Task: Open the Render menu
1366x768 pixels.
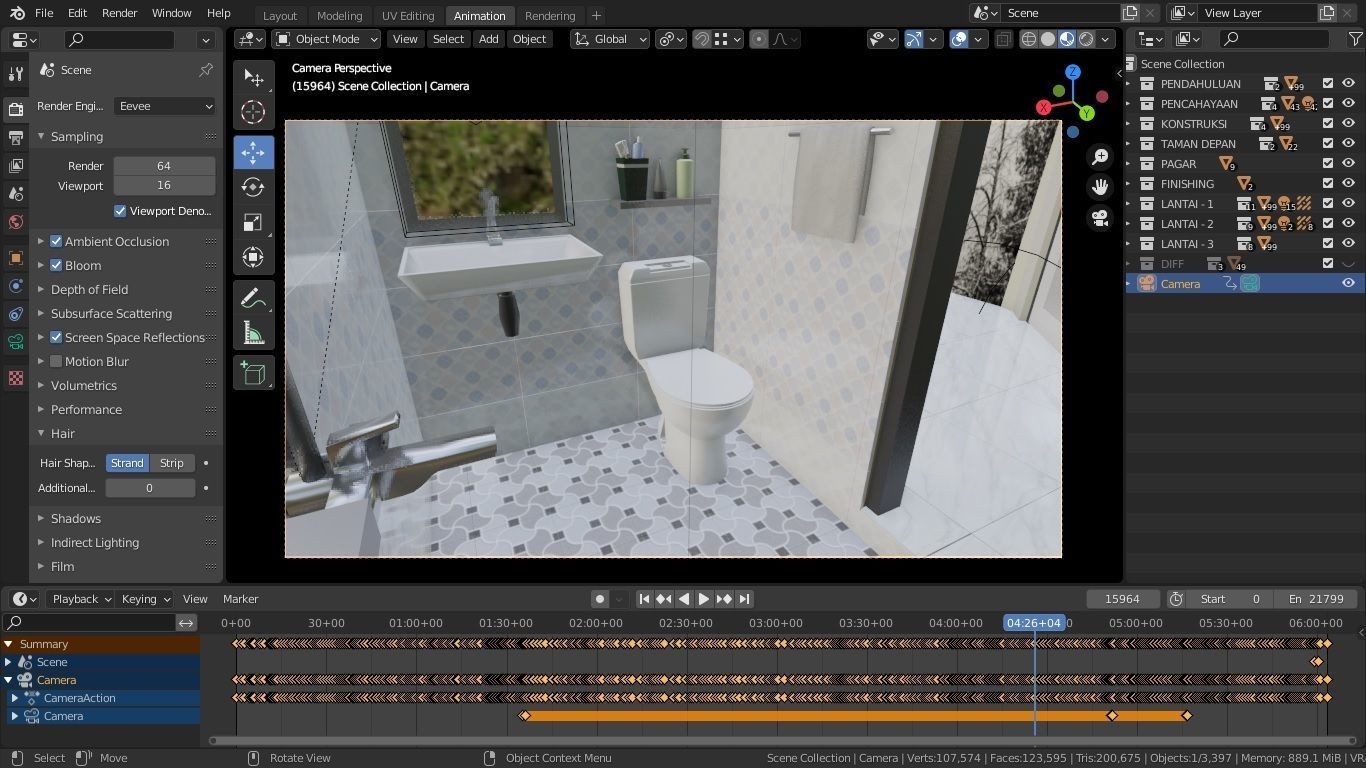Action: pyautogui.click(x=119, y=13)
